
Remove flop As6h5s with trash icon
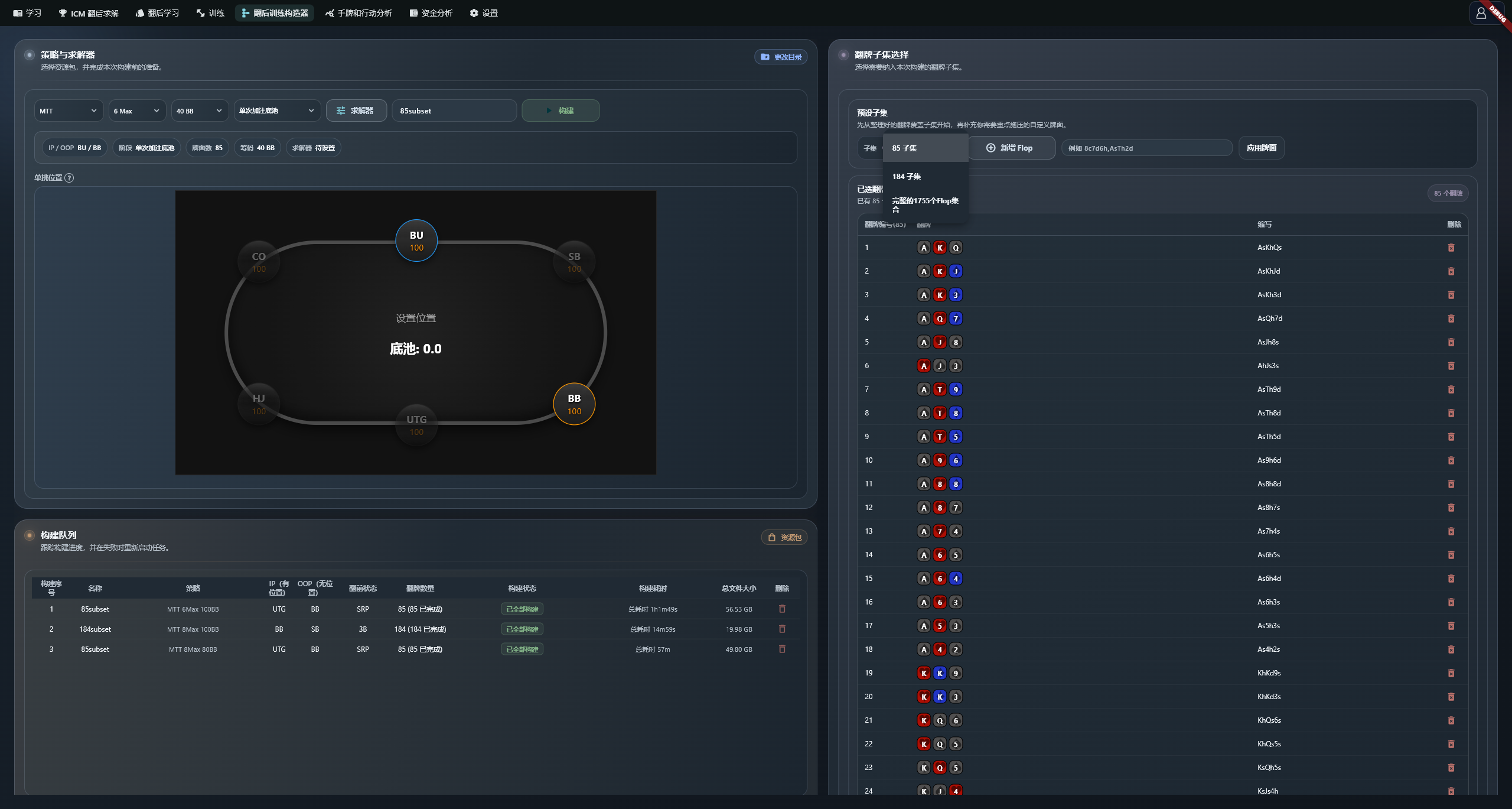[1451, 555]
